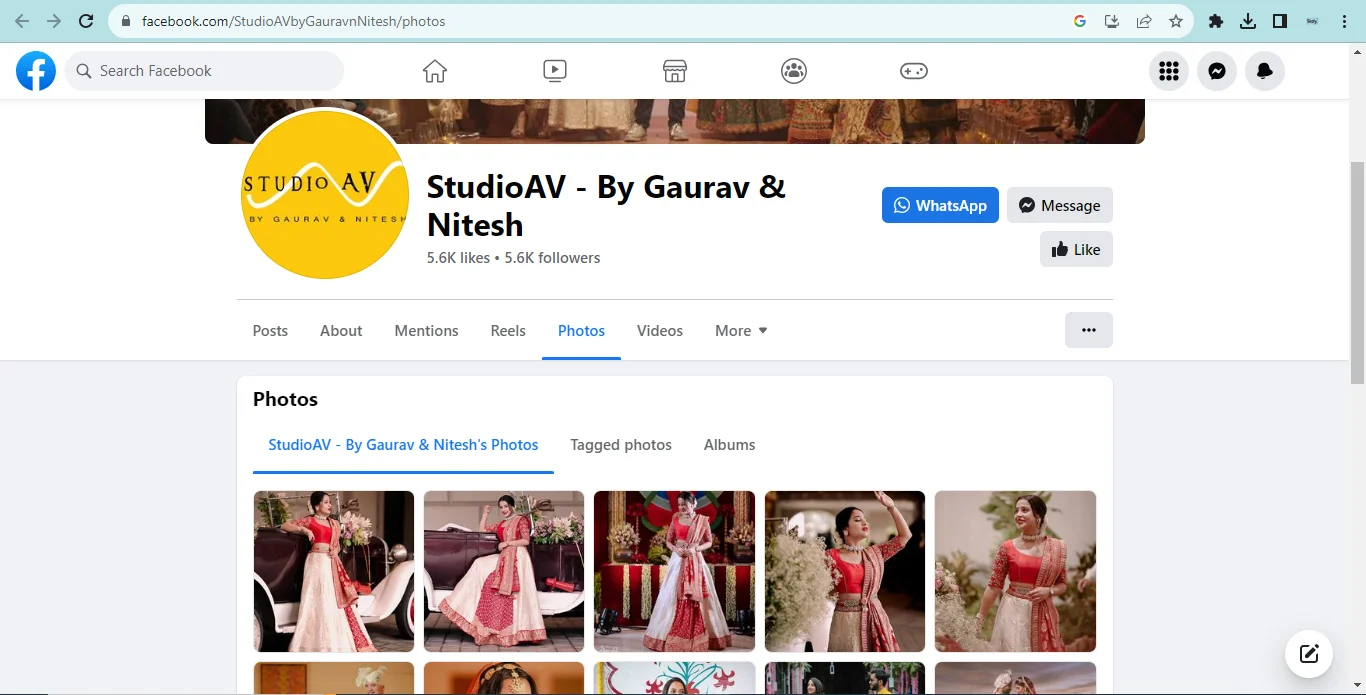The width and height of the screenshot is (1366, 695).
Task: Select the Photos tab
Action: (x=581, y=331)
